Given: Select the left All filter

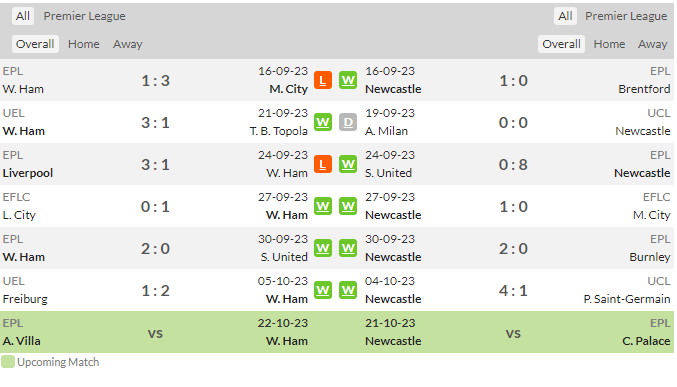Looking at the screenshot, I should click(22, 16).
